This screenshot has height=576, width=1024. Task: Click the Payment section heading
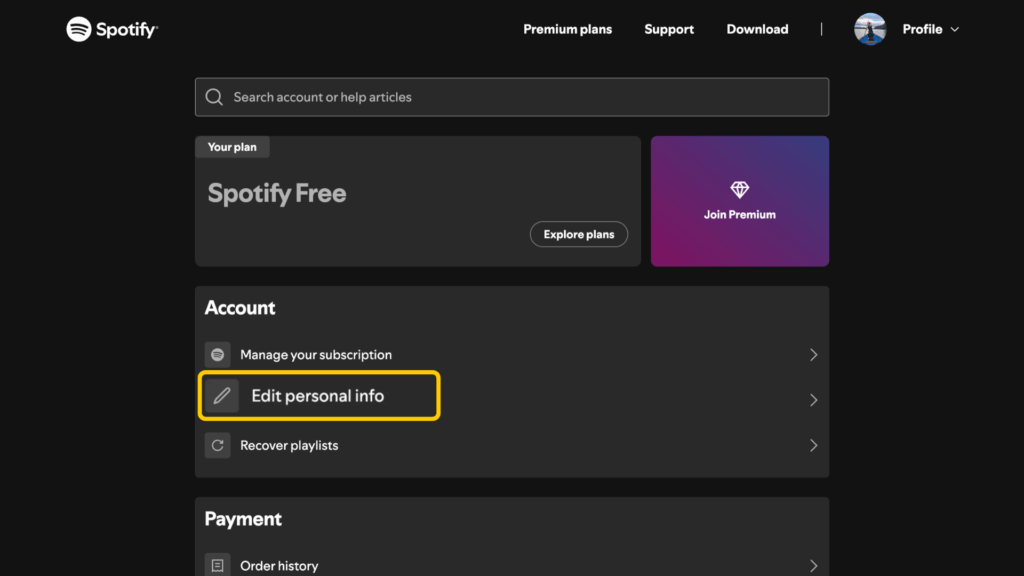click(243, 519)
